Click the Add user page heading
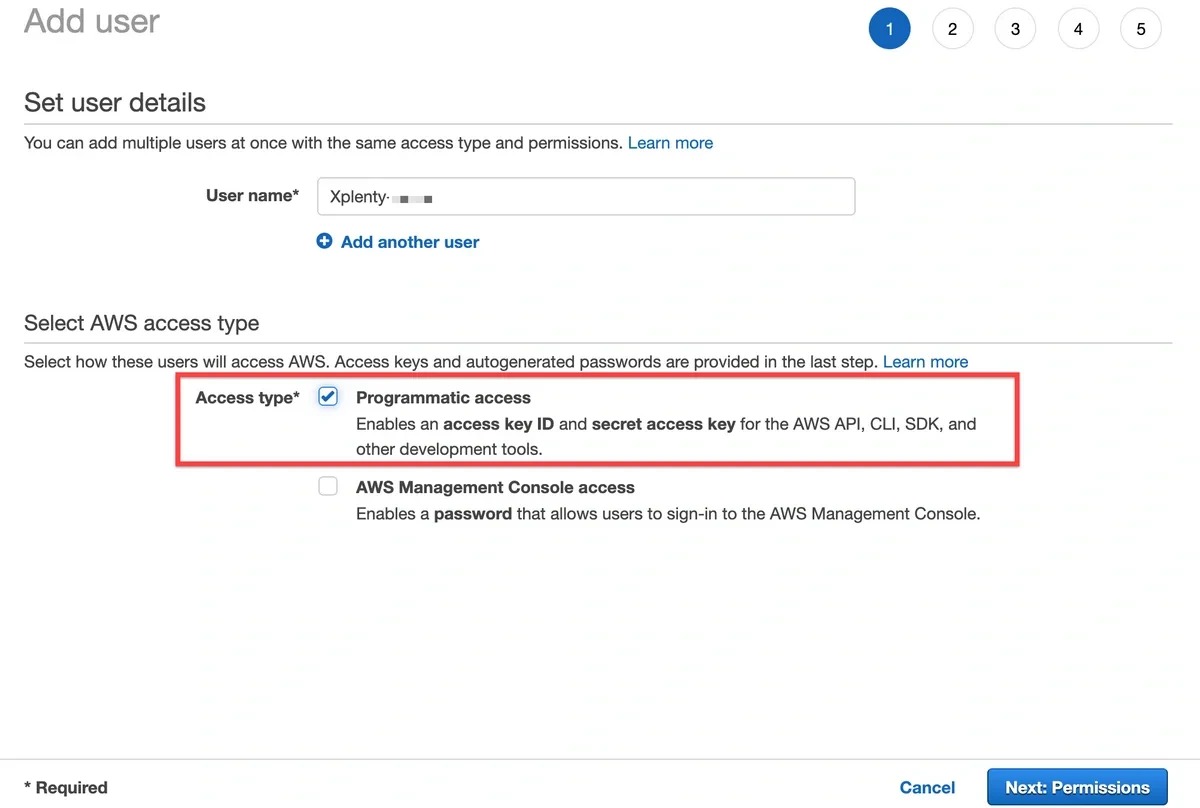Image resolution: width=1200 pixels, height=808 pixels. point(91,21)
